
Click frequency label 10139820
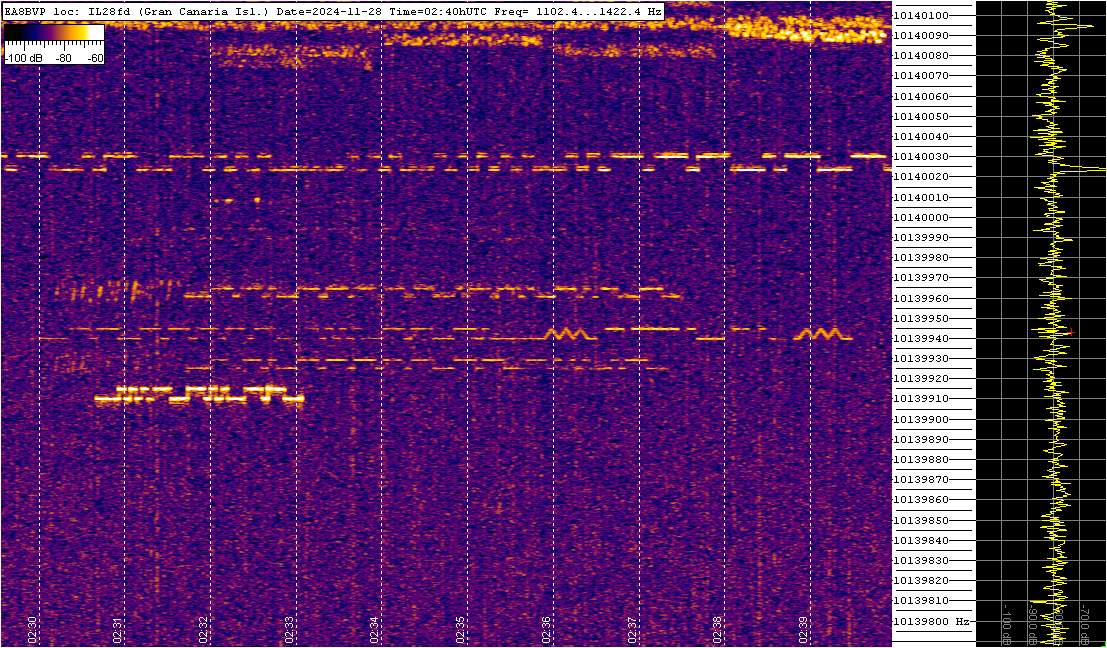point(920,581)
